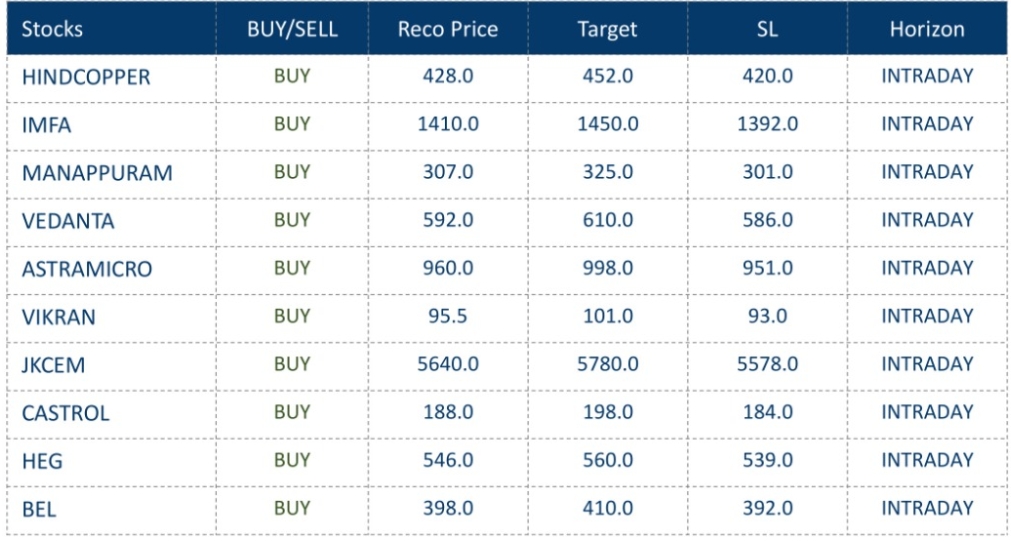Image resolution: width=1011 pixels, height=542 pixels.
Task: Select the Horizon column header
Action: pyautogui.click(x=927, y=29)
